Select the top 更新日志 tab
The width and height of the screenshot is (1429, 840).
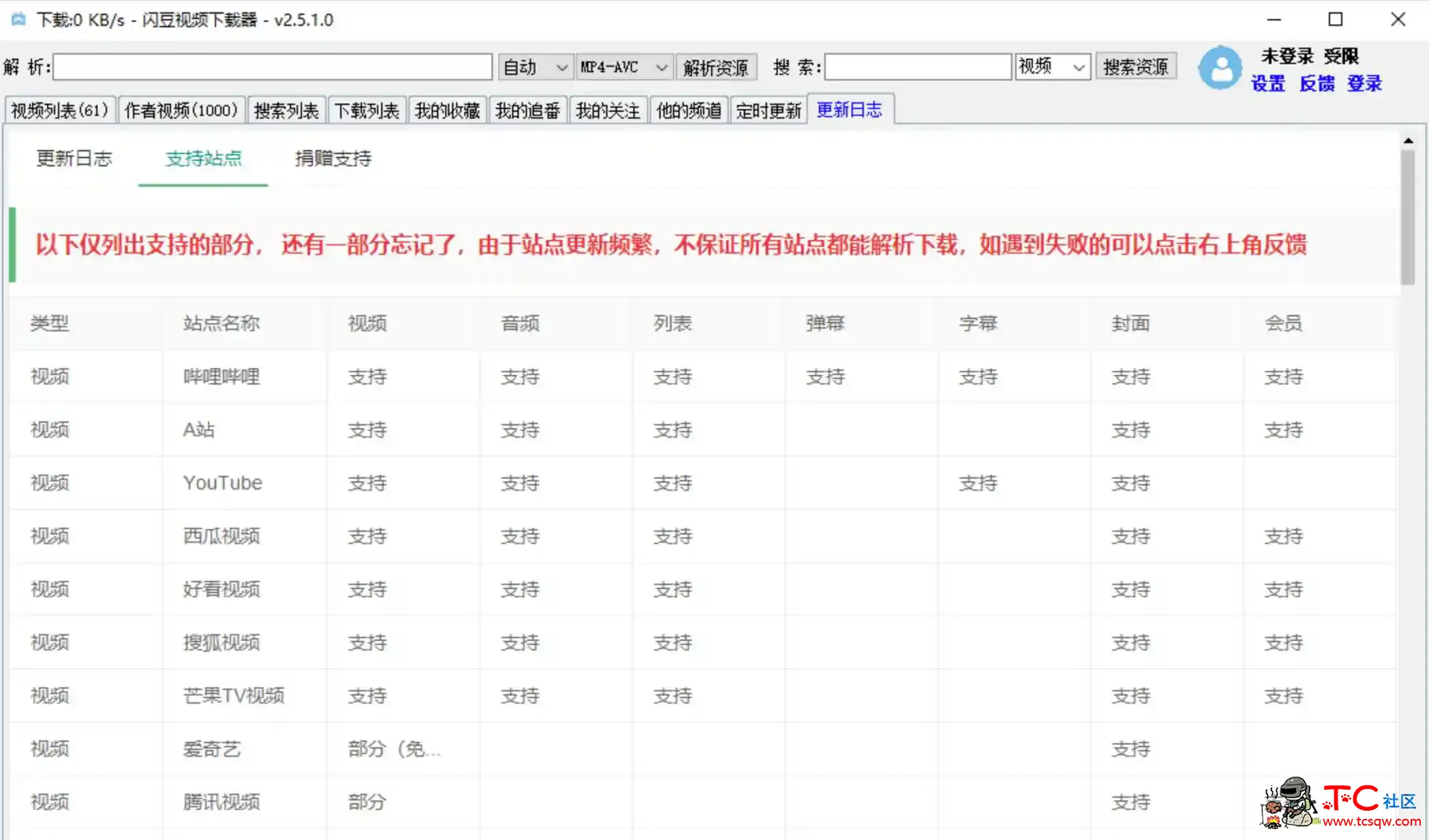(x=849, y=109)
